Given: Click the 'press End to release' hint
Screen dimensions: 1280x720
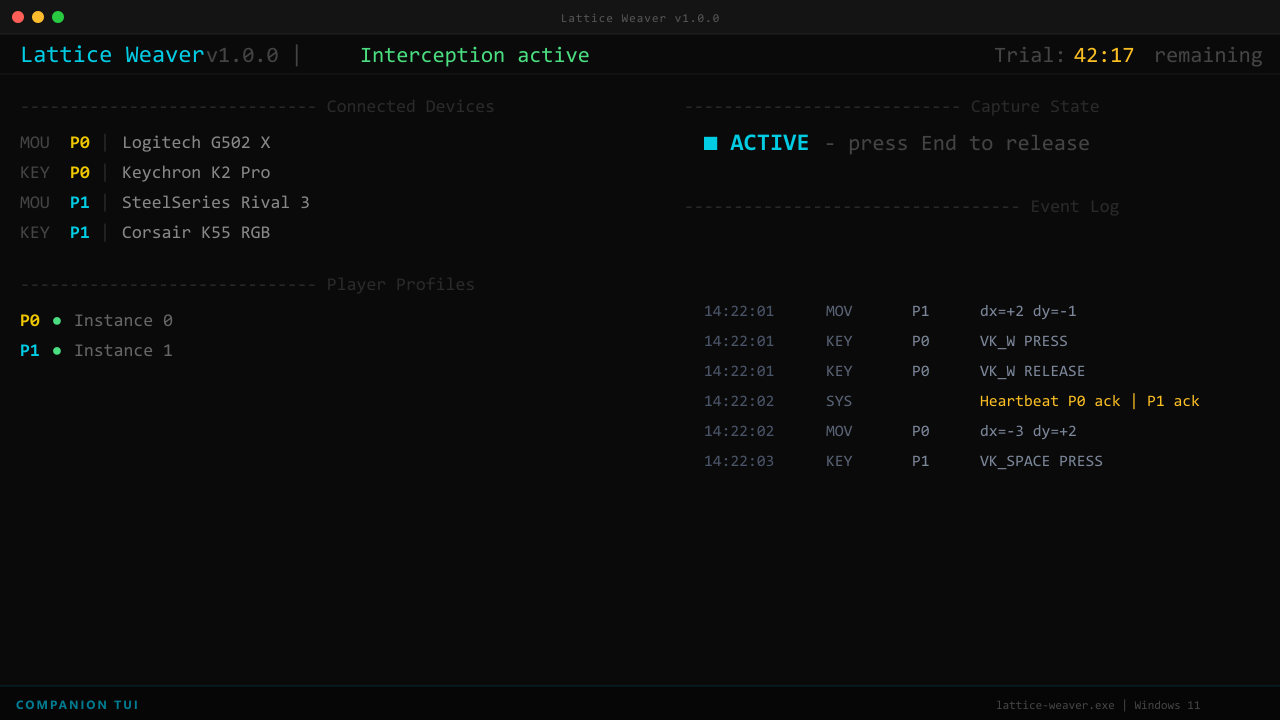Looking at the screenshot, I should pos(969,143).
